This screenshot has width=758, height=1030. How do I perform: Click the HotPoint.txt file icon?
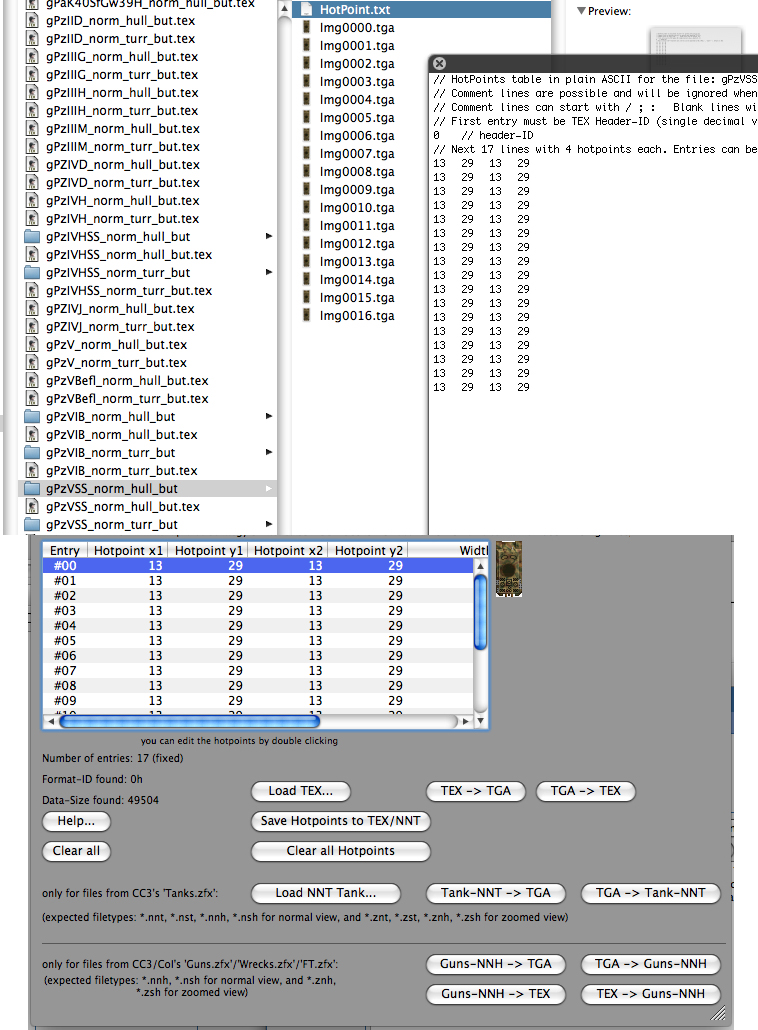click(x=306, y=9)
